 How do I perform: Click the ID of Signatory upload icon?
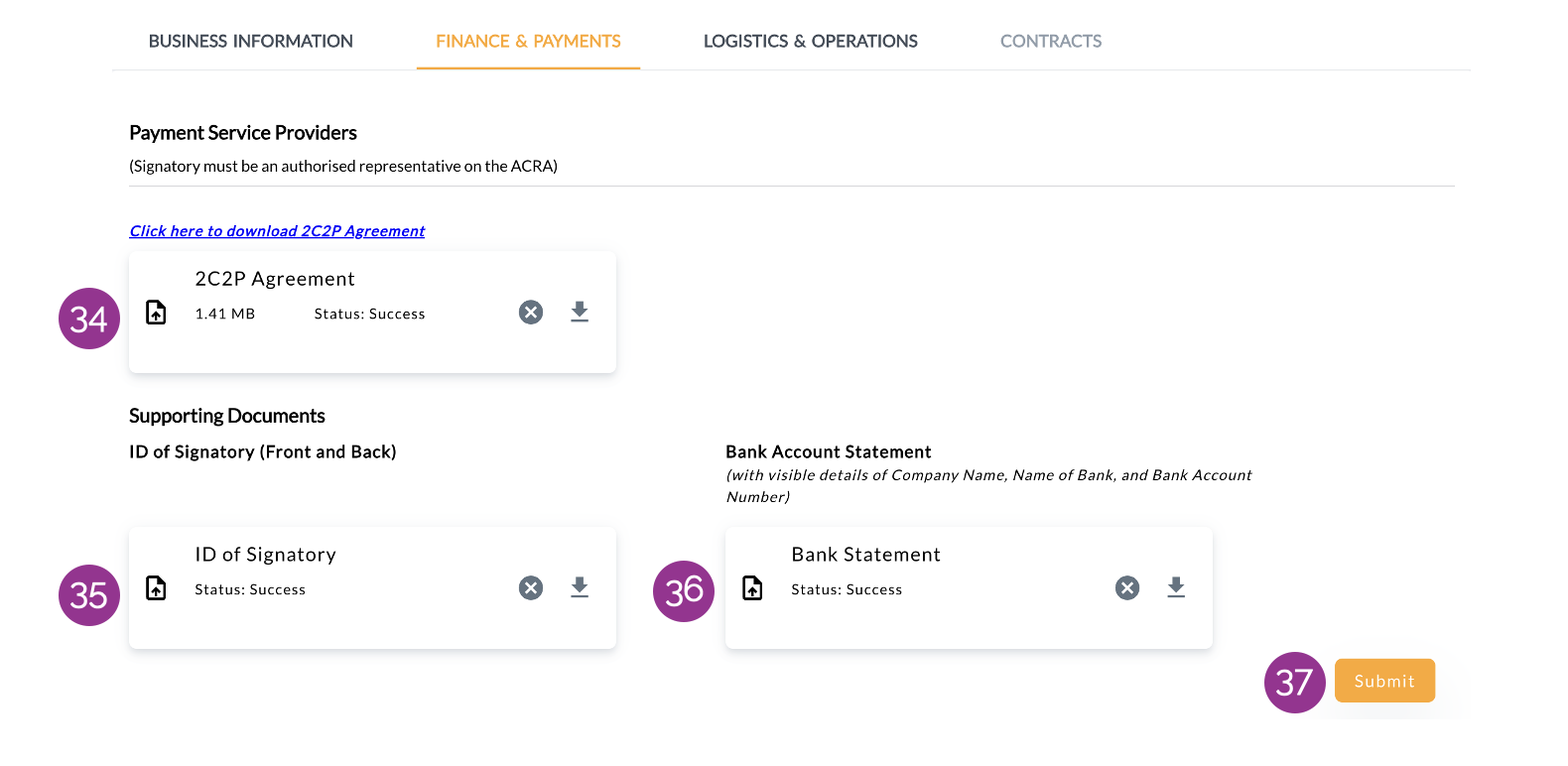pyautogui.click(x=157, y=588)
